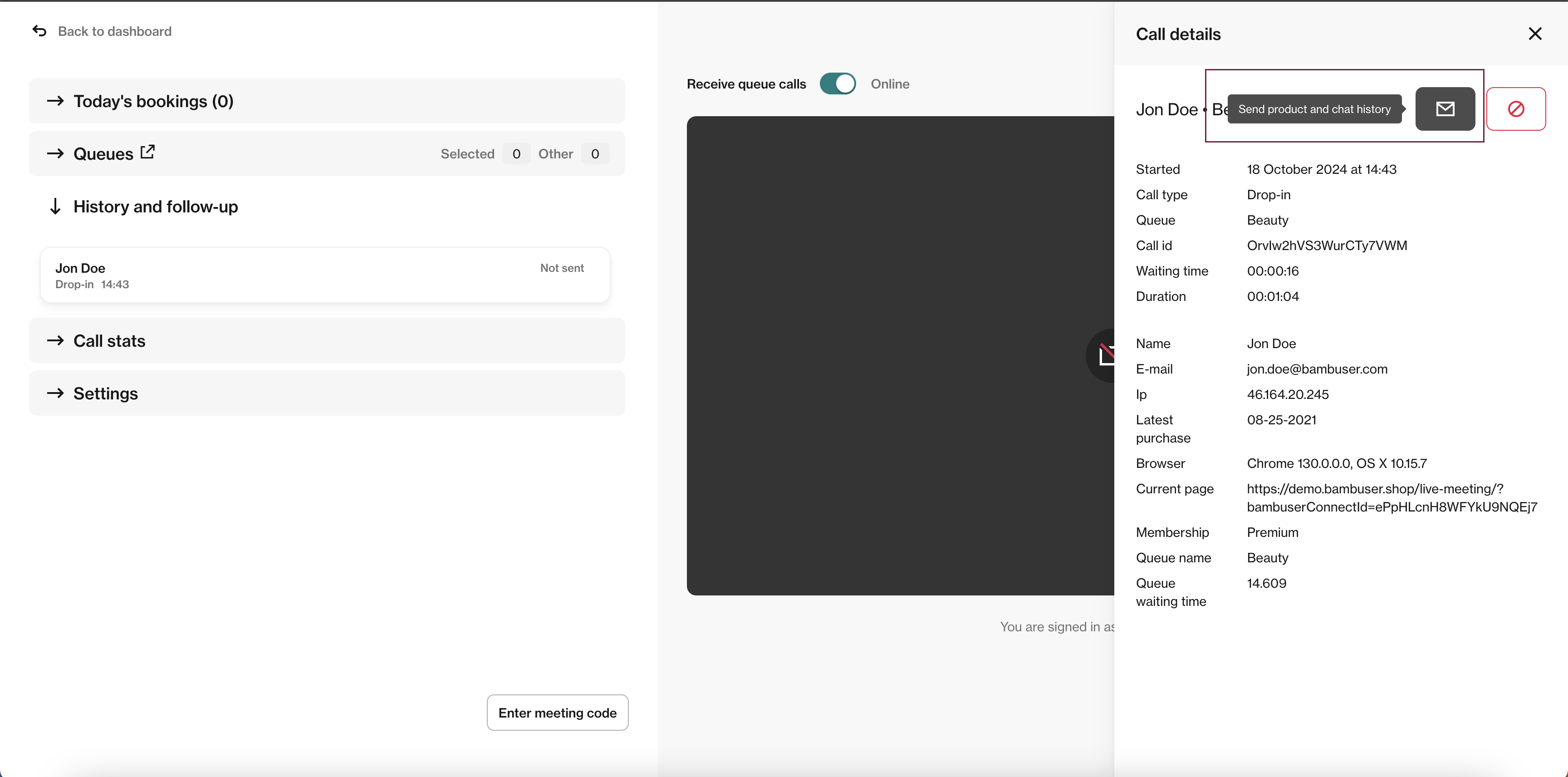Click the Online status label

tap(890, 84)
